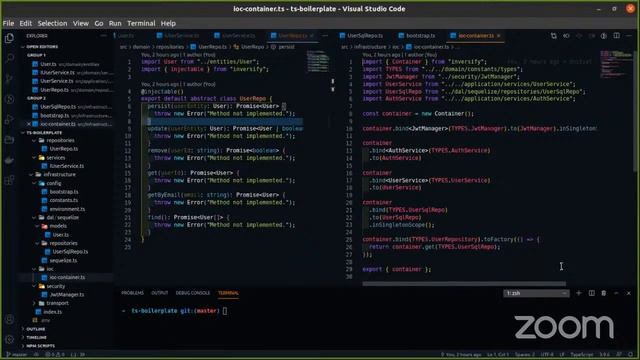Collapse the config folder

tap(53, 183)
